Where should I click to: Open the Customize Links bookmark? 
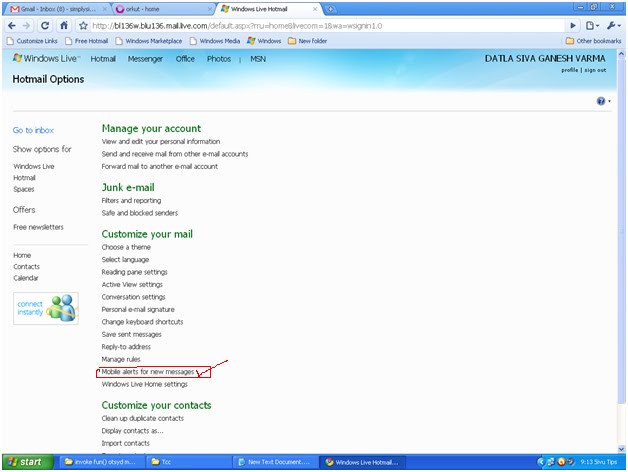[32, 41]
